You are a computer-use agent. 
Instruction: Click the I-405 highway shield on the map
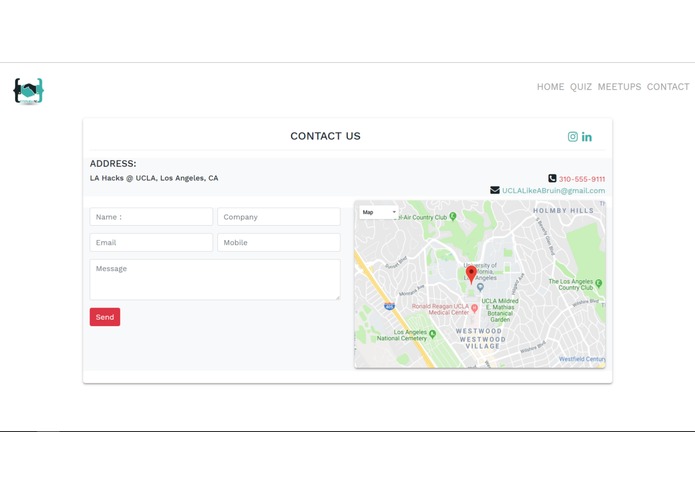click(x=389, y=306)
